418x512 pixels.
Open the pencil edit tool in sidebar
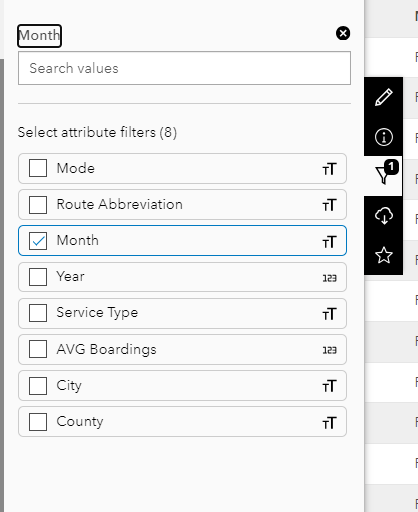point(384,97)
